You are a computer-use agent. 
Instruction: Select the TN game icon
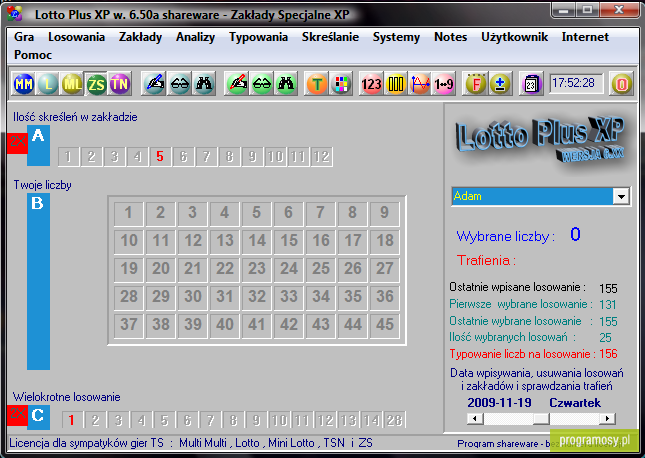120,84
